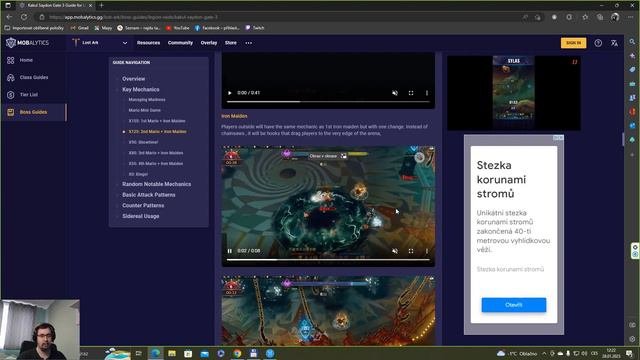Image resolution: width=640 pixels, height=360 pixels.
Task: Jump to Key Mechanics section
Action: 141,89
